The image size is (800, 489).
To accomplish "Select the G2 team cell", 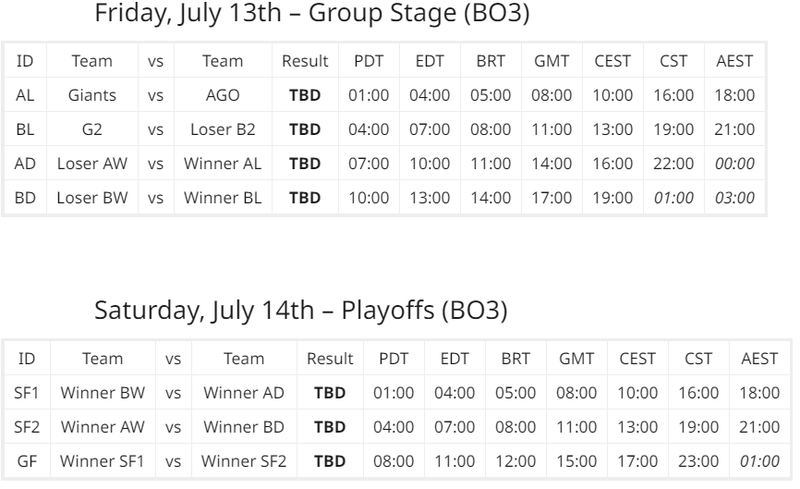I will pyautogui.click(x=92, y=129).
